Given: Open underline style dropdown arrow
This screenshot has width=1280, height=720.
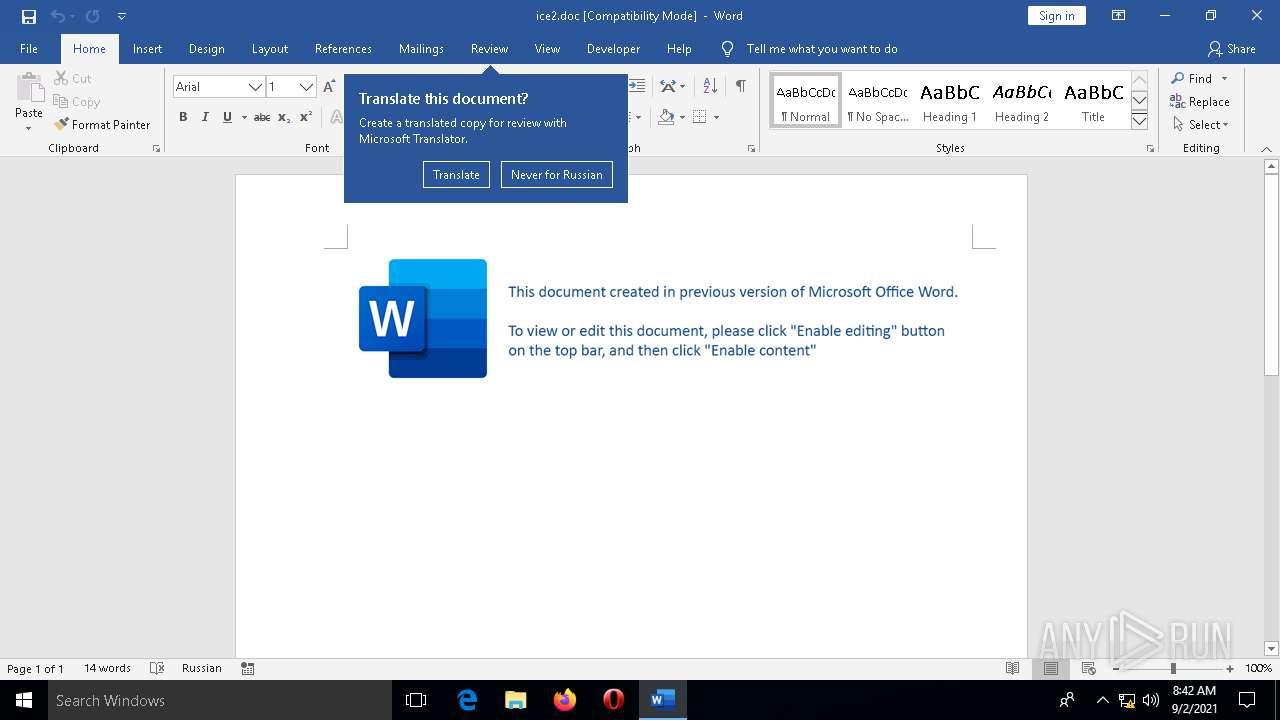Looking at the screenshot, I should (243, 117).
